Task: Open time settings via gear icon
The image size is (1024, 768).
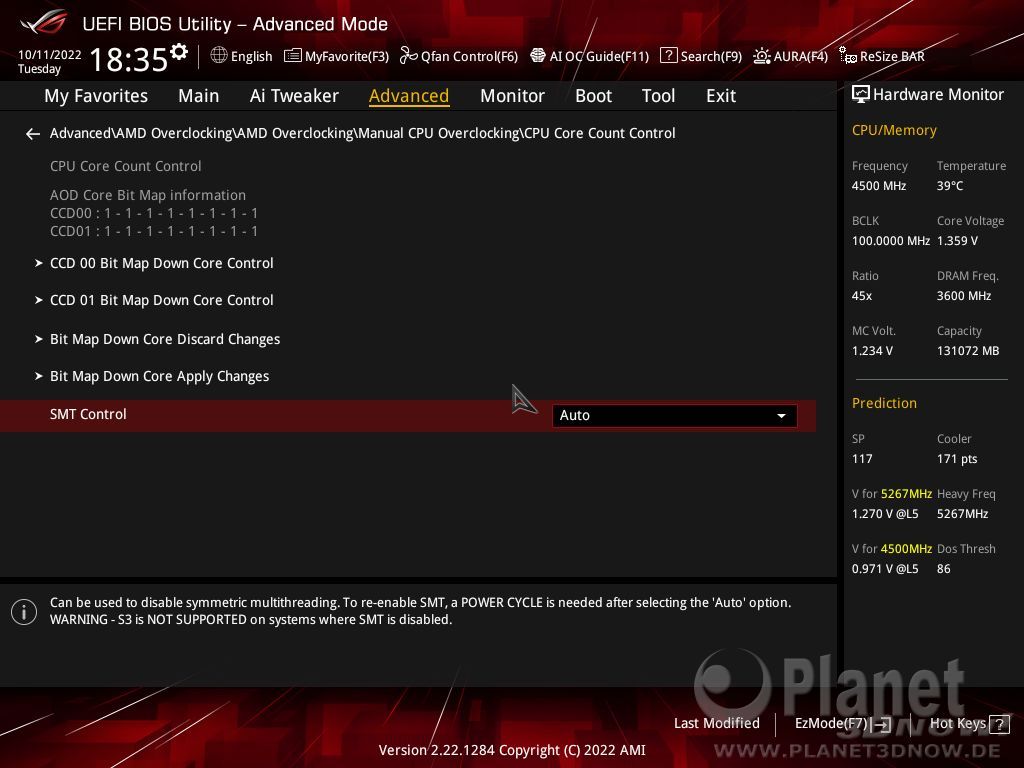Action: pyautogui.click(x=179, y=52)
